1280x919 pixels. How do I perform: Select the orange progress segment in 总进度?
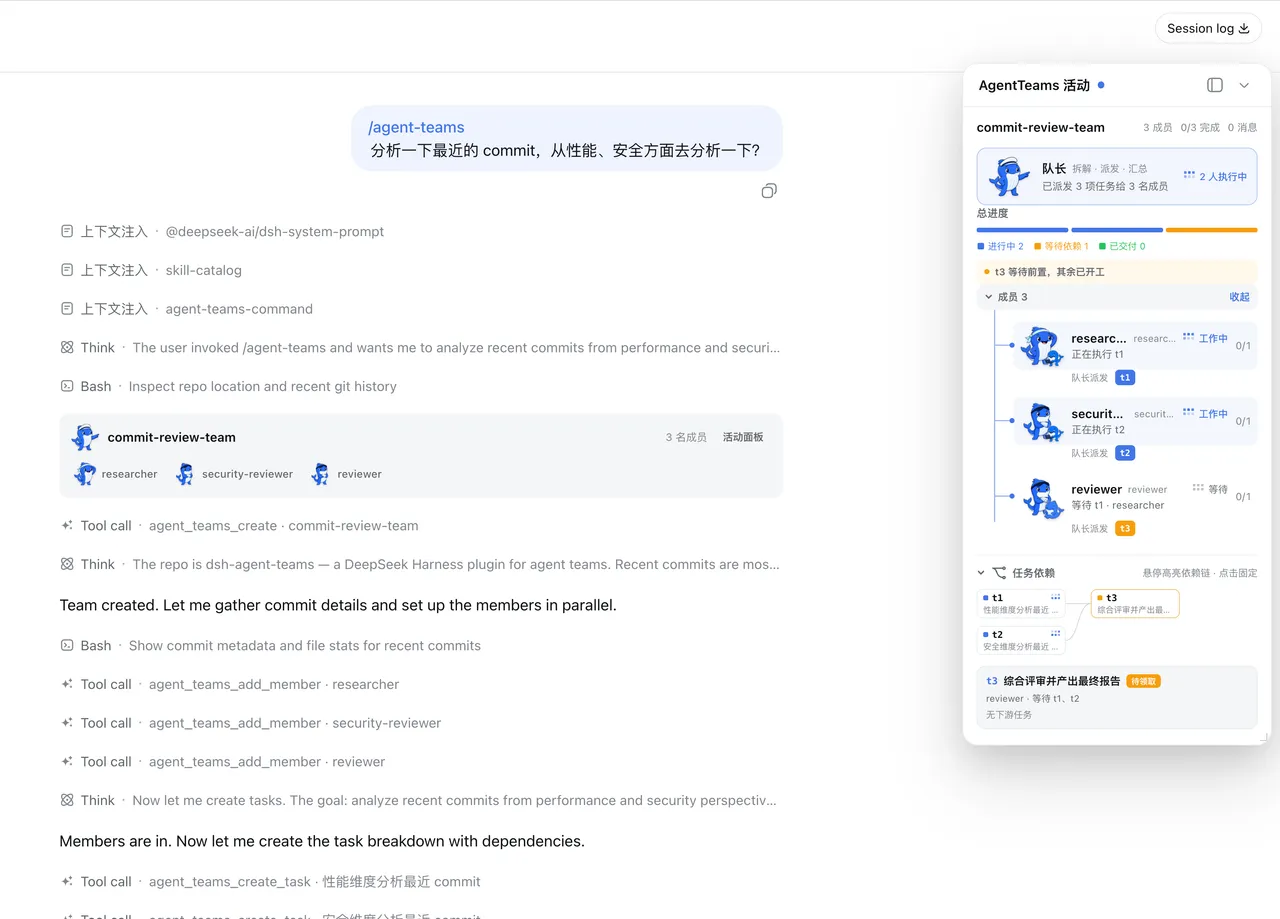[1211, 230]
